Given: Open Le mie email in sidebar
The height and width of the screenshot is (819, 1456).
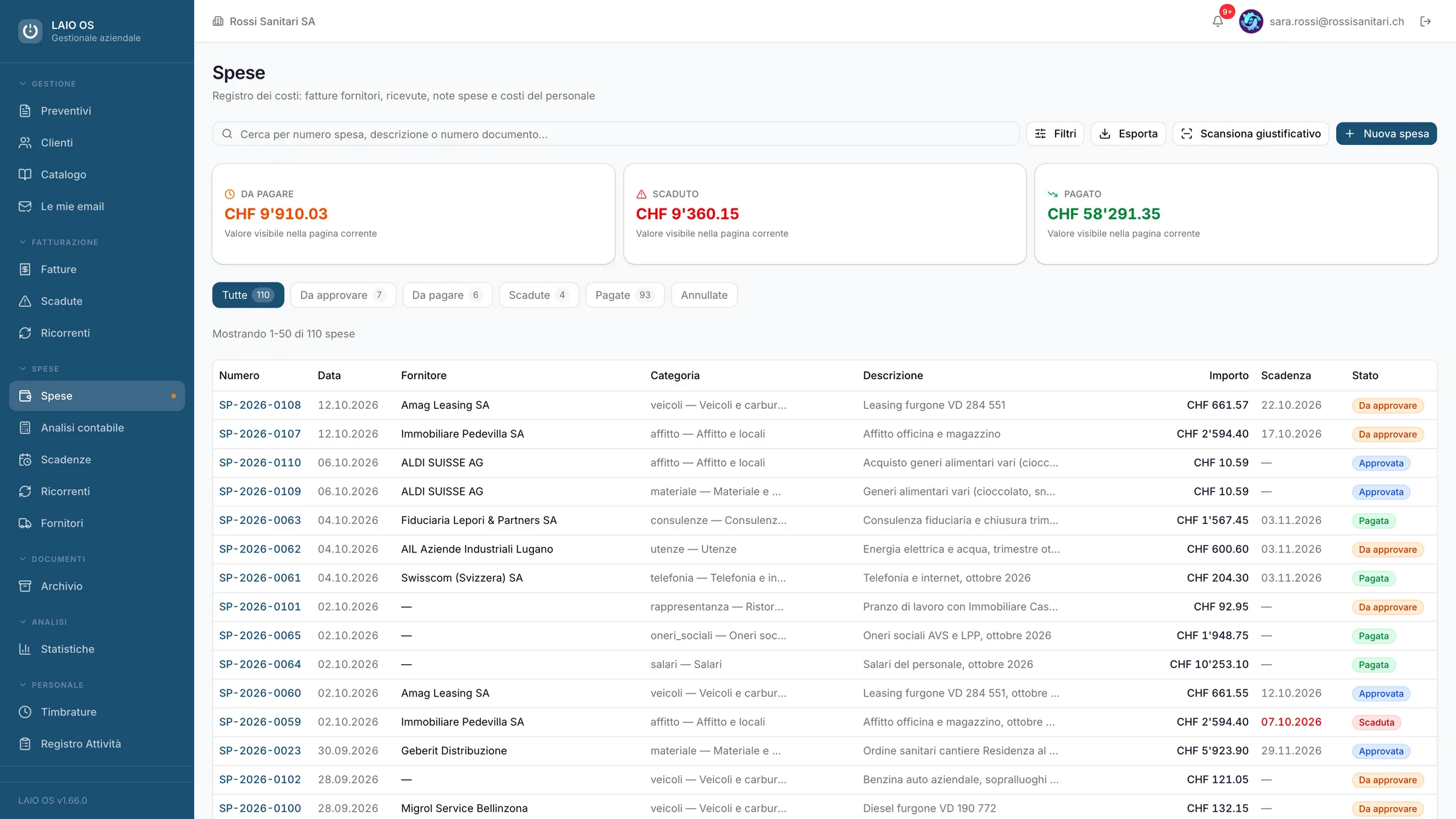Looking at the screenshot, I should click(97, 206).
